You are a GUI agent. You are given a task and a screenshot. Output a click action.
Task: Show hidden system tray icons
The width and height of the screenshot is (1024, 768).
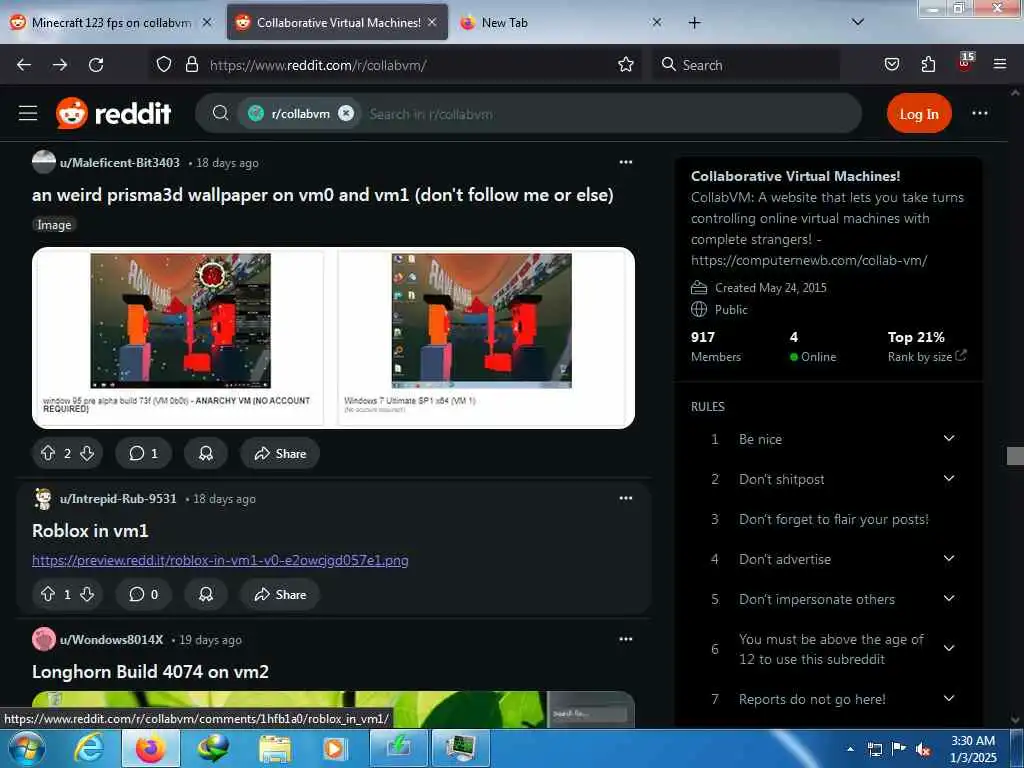(x=850, y=749)
